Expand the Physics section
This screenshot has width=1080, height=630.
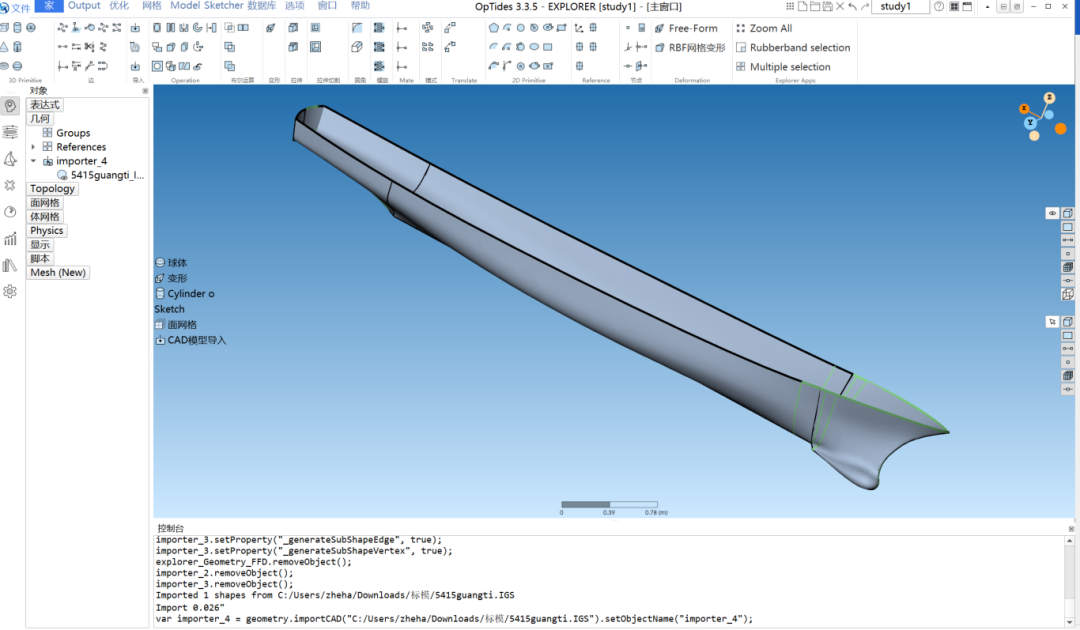click(x=47, y=231)
